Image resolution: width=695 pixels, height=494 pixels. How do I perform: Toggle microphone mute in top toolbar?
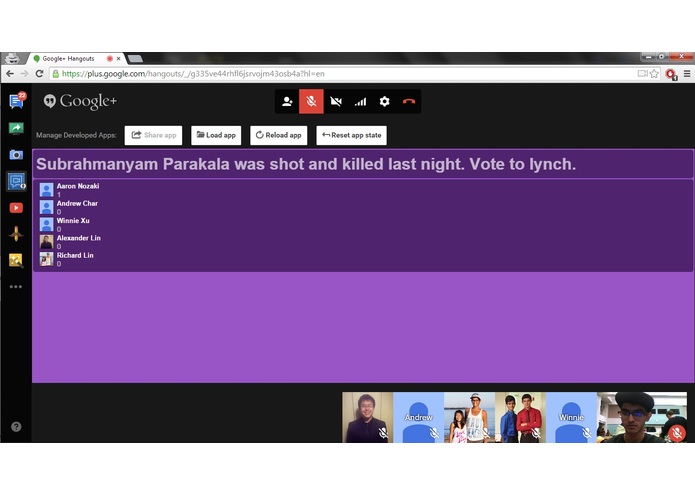311,101
